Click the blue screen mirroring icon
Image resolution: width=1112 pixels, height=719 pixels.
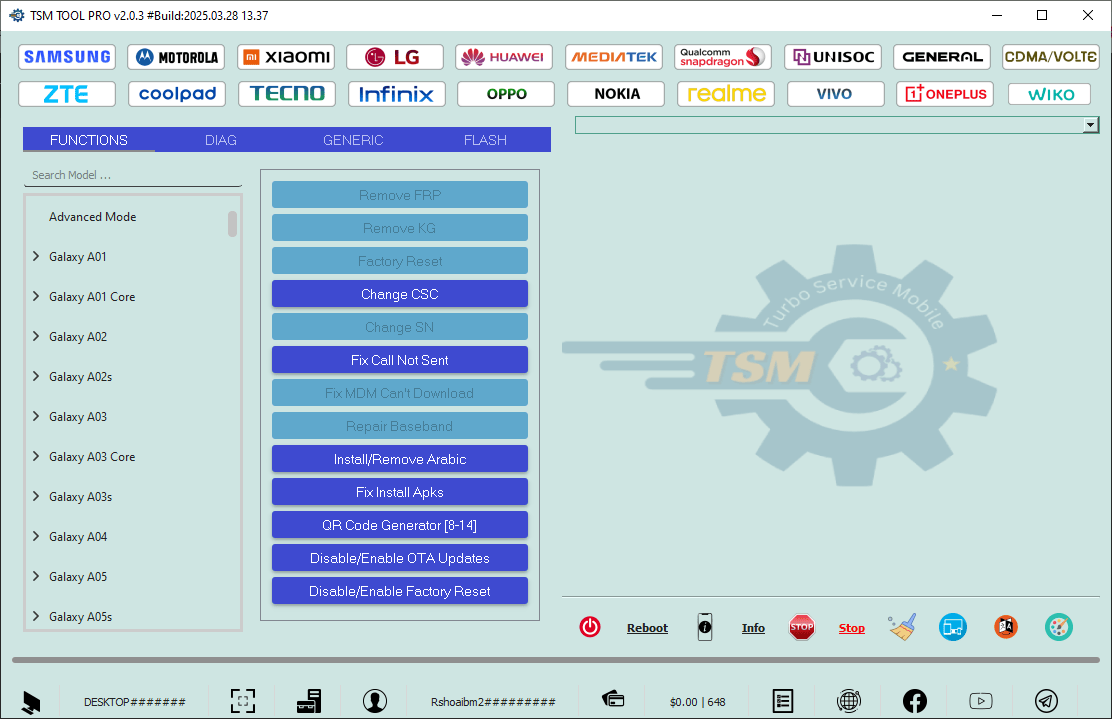coord(953,627)
